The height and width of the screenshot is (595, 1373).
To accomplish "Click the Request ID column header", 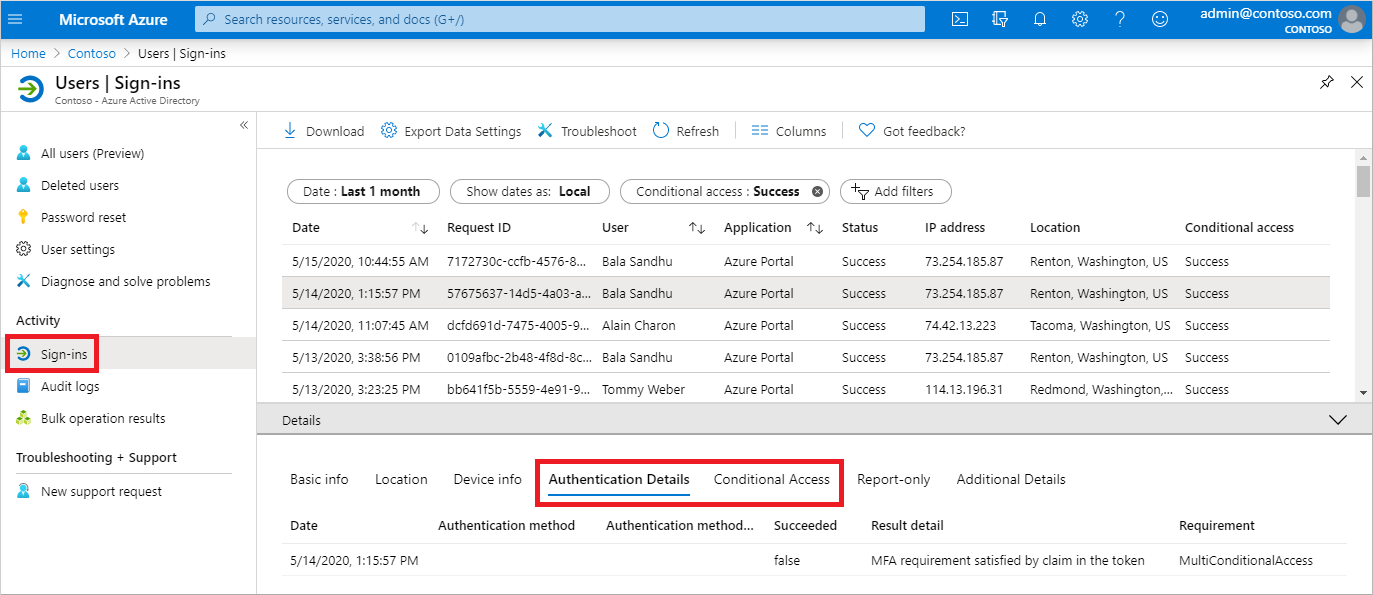I will [479, 228].
